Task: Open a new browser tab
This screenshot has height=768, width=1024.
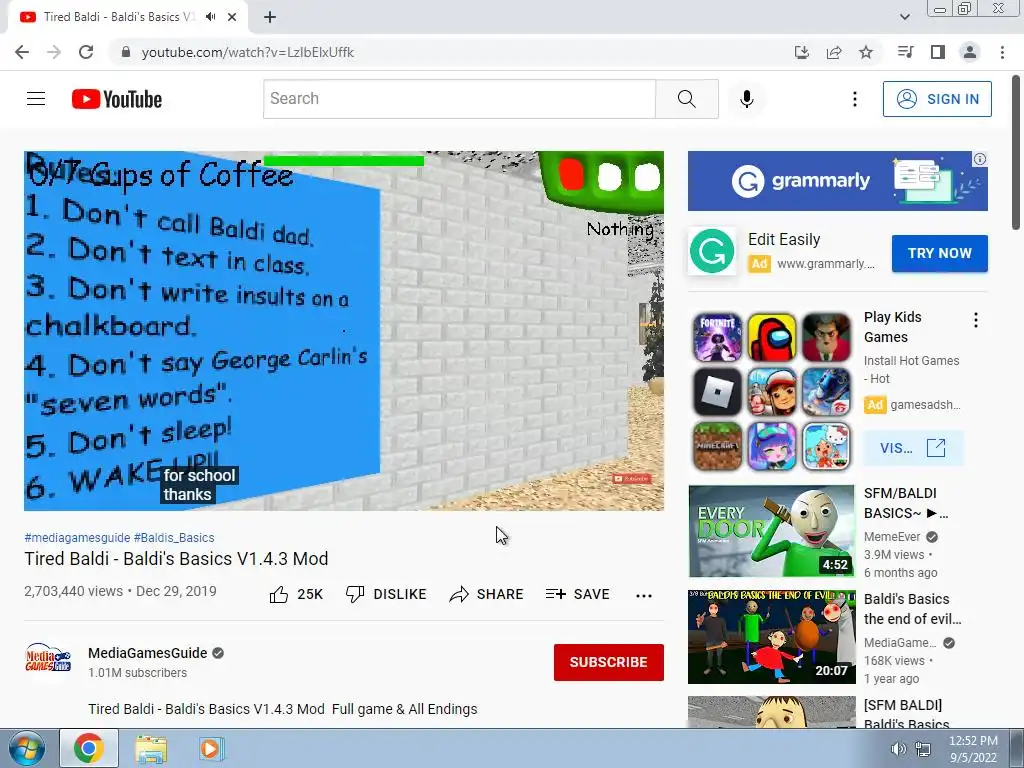Action: 270,17
